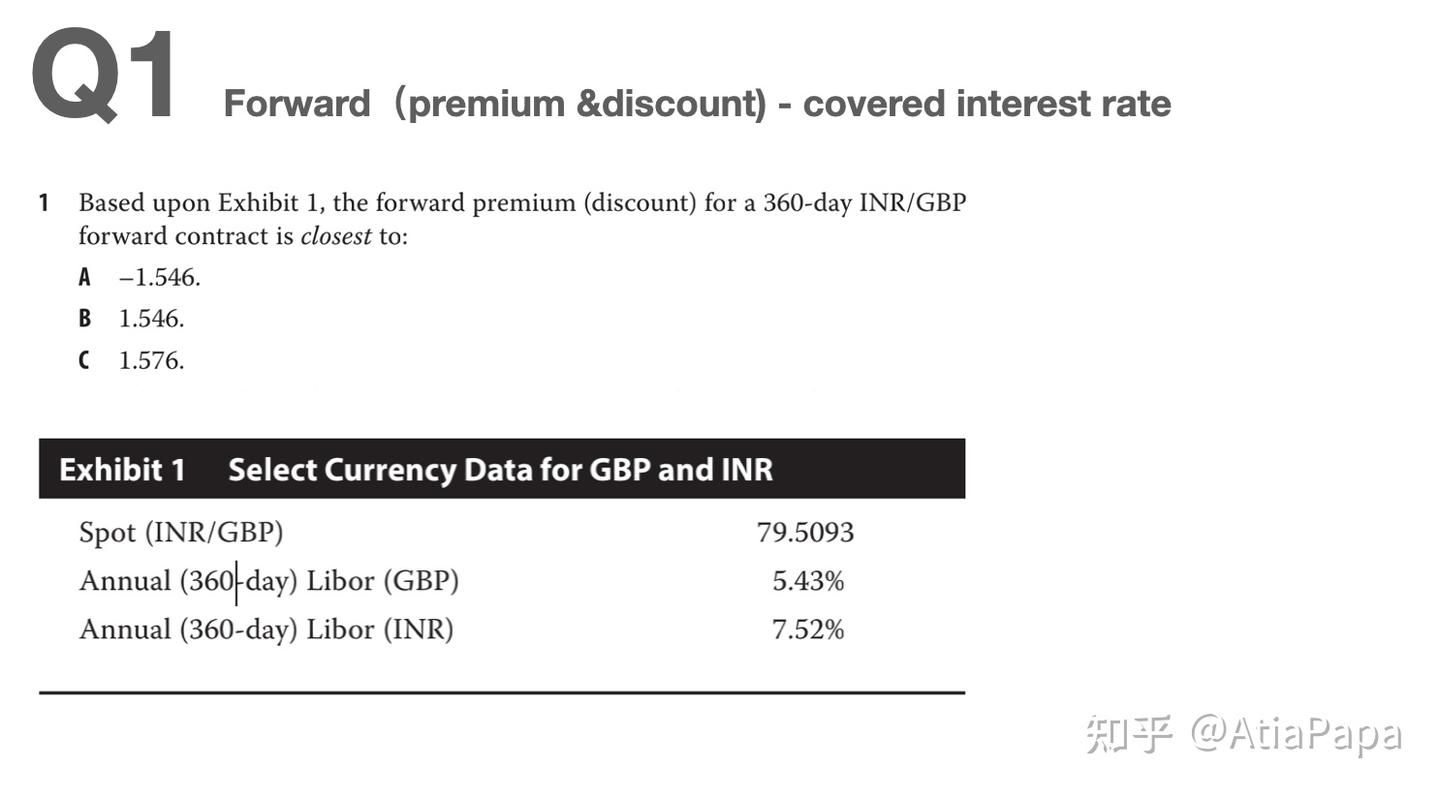The height and width of the screenshot is (798, 1440).
Task: Click the 5.43% GBP Libor value
Action: (808, 581)
